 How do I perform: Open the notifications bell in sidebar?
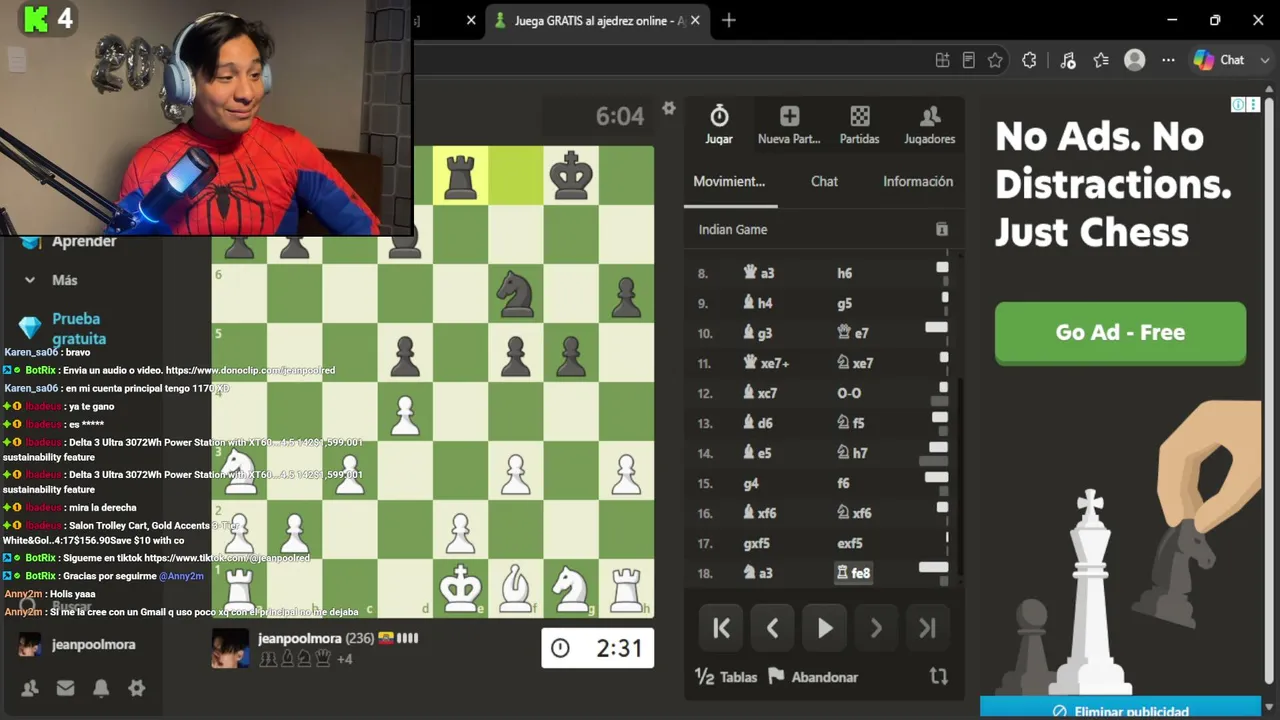tap(101, 688)
